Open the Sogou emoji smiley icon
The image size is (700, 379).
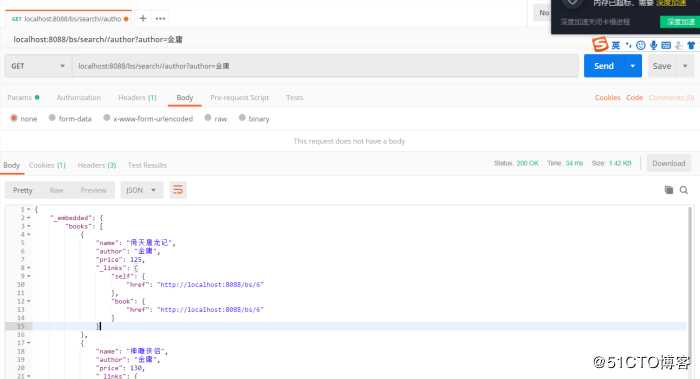click(x=641, y=45)
